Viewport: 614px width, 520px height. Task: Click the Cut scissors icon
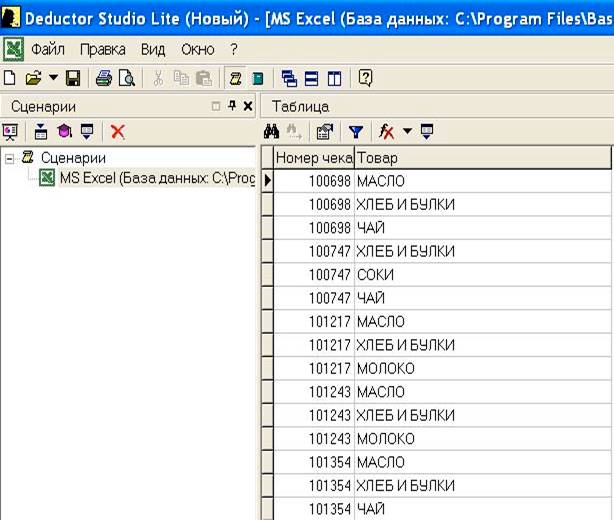(158, 78)
